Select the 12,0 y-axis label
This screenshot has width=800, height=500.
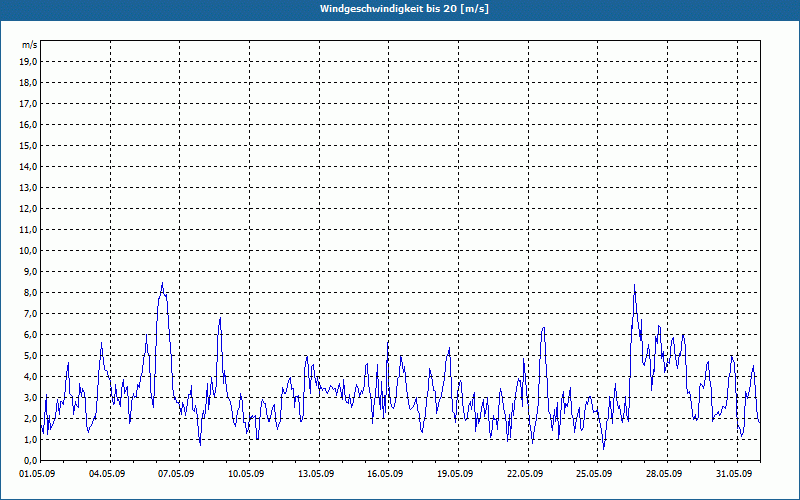(x=28, y=209)
